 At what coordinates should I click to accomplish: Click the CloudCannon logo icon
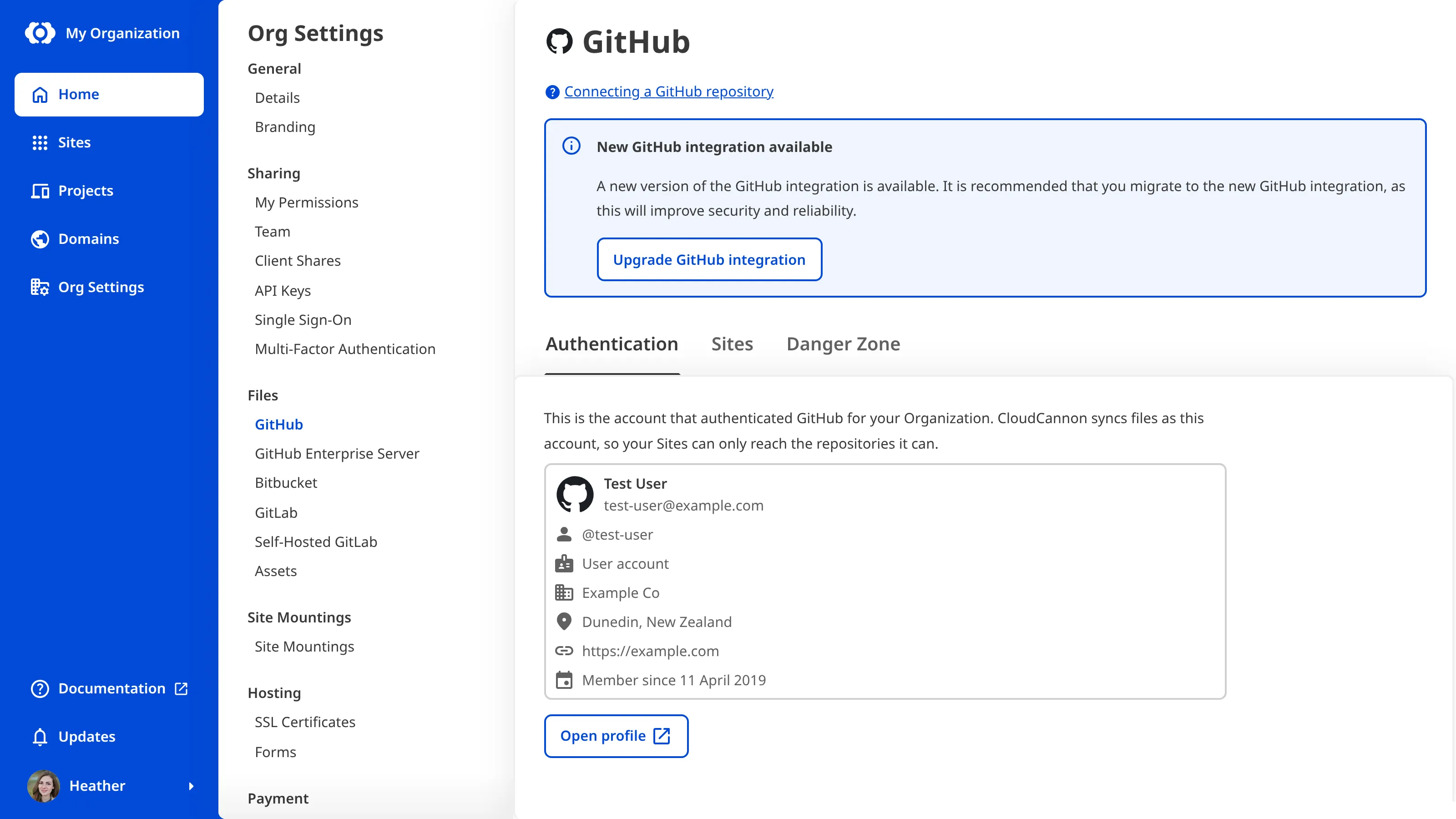pyautogui.click(x=40, y=33)
